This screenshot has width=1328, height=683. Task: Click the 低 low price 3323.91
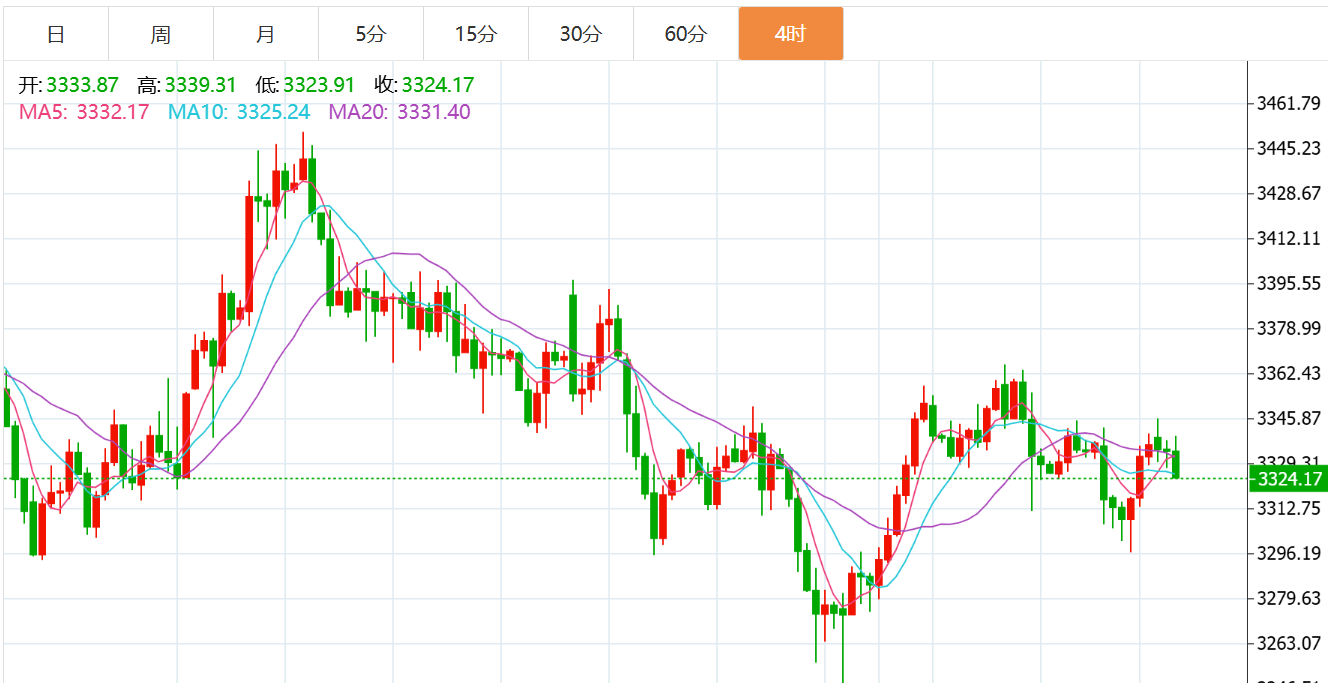coord(319,85)
